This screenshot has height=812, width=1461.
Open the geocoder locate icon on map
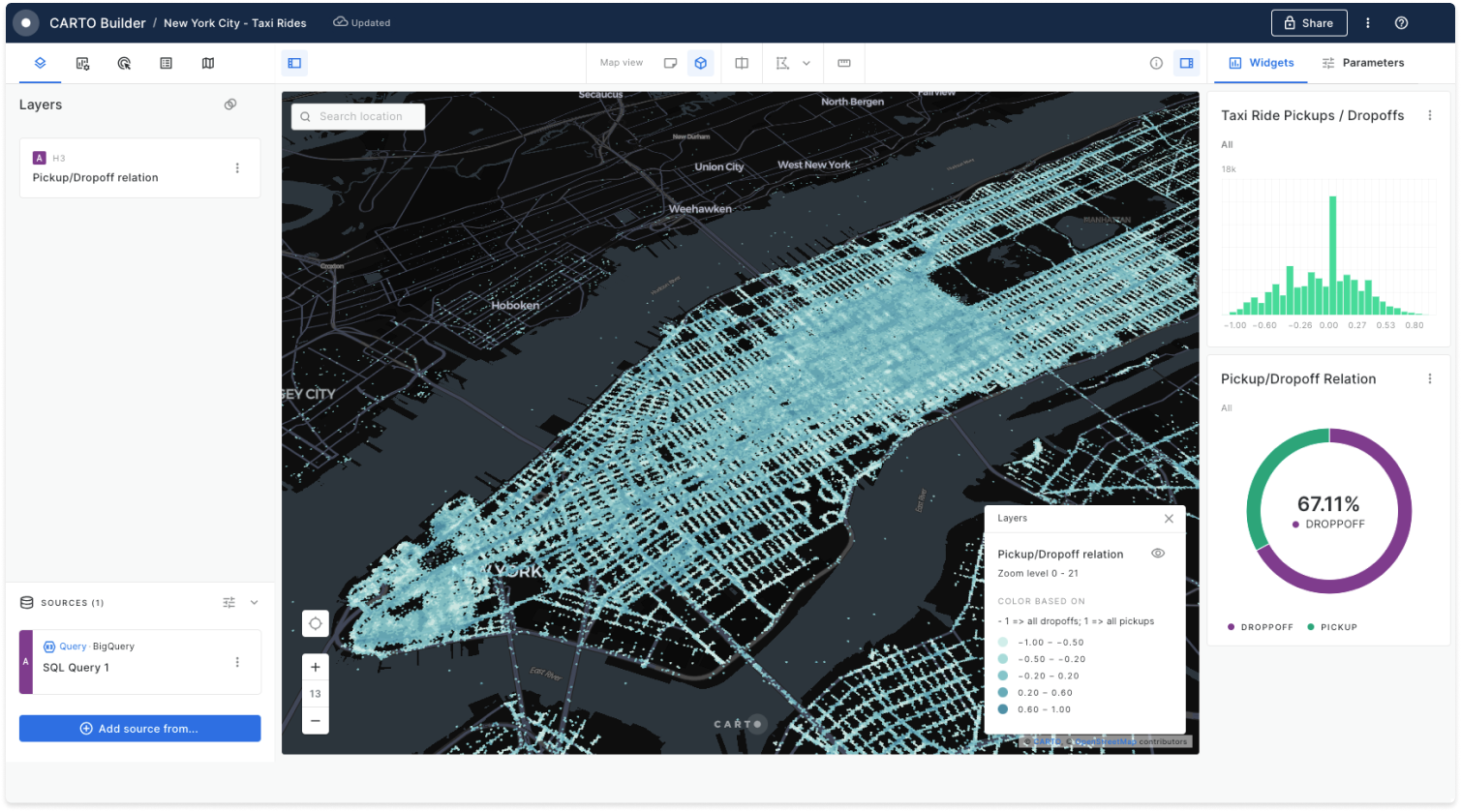(315, 623)
